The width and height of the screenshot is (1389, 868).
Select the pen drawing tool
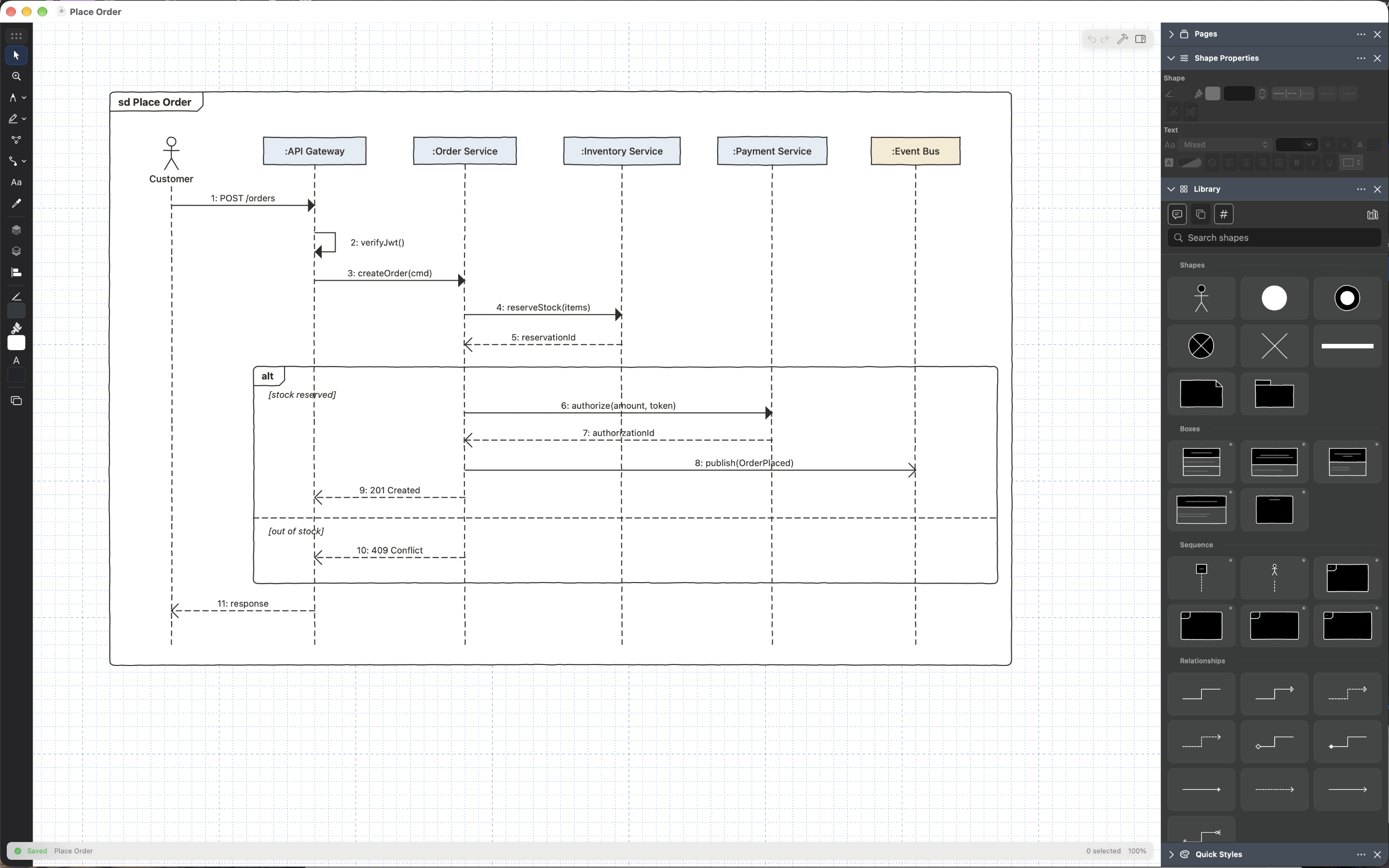coord(13,97)
